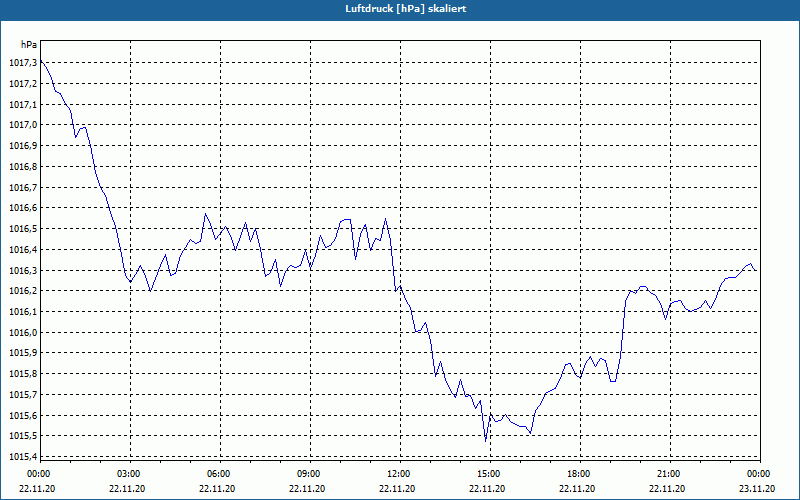This screenshot has height=500, width=800.
Task: Choose the 1016,6 axis label
Action: 23,208
